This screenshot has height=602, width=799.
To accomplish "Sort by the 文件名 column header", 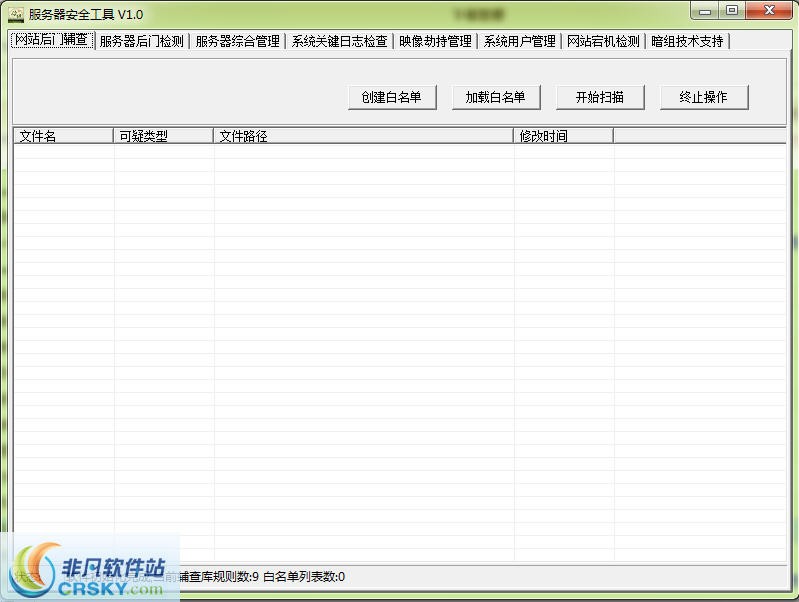I will (x=63, y=136).
